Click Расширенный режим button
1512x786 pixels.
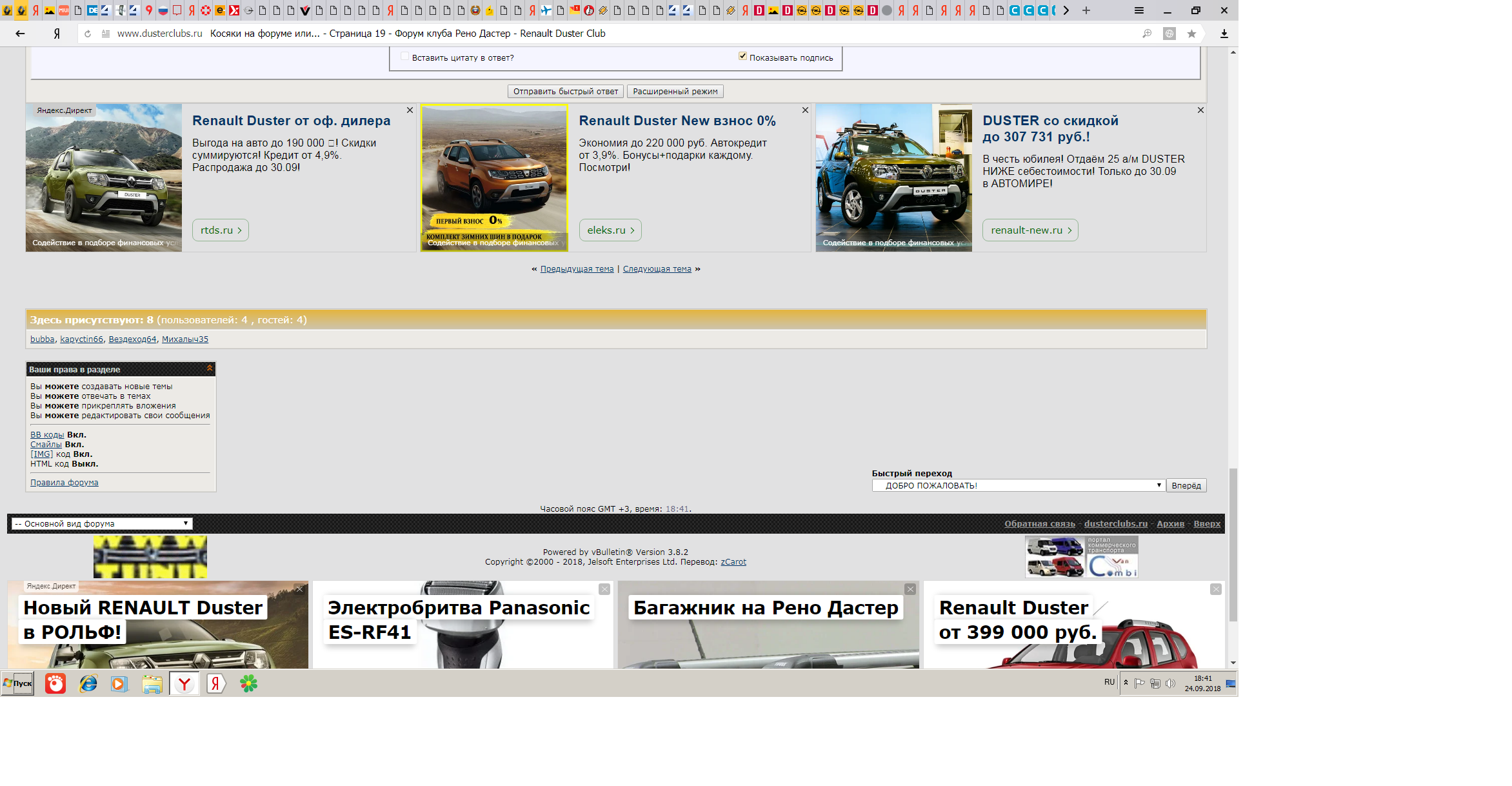coord(675,91)
